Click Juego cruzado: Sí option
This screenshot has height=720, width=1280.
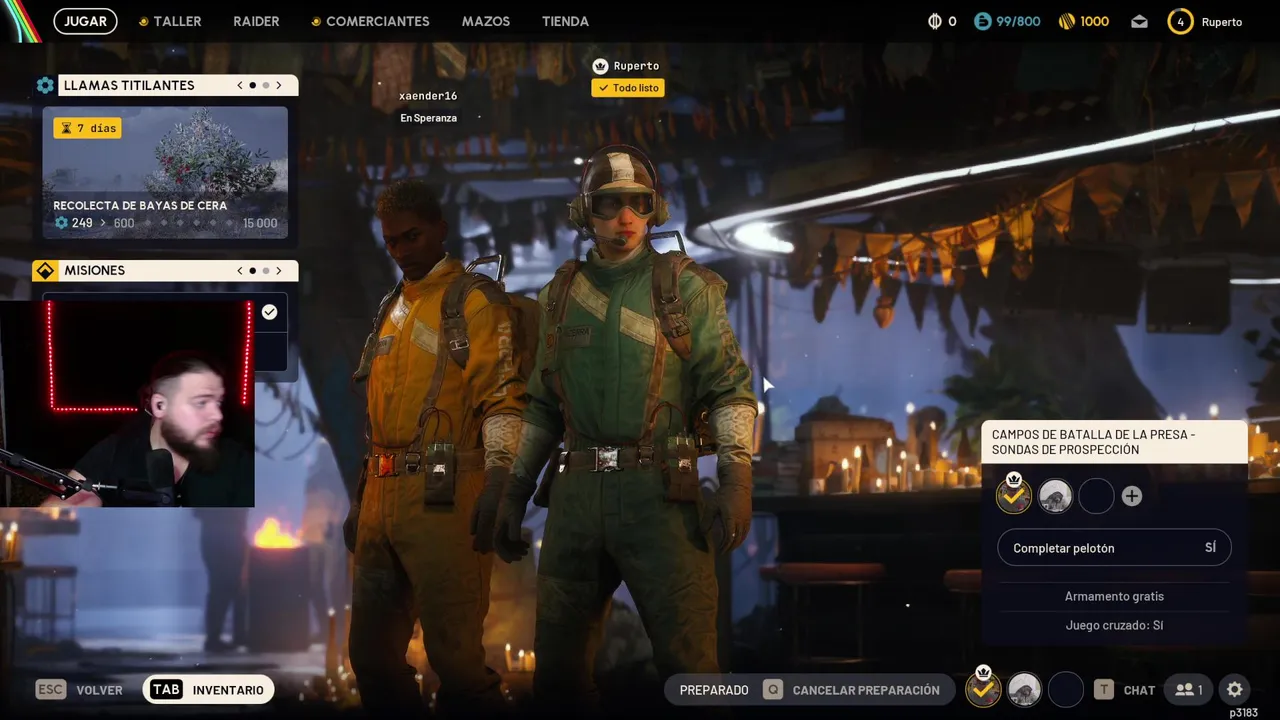tap(1114, 625)
